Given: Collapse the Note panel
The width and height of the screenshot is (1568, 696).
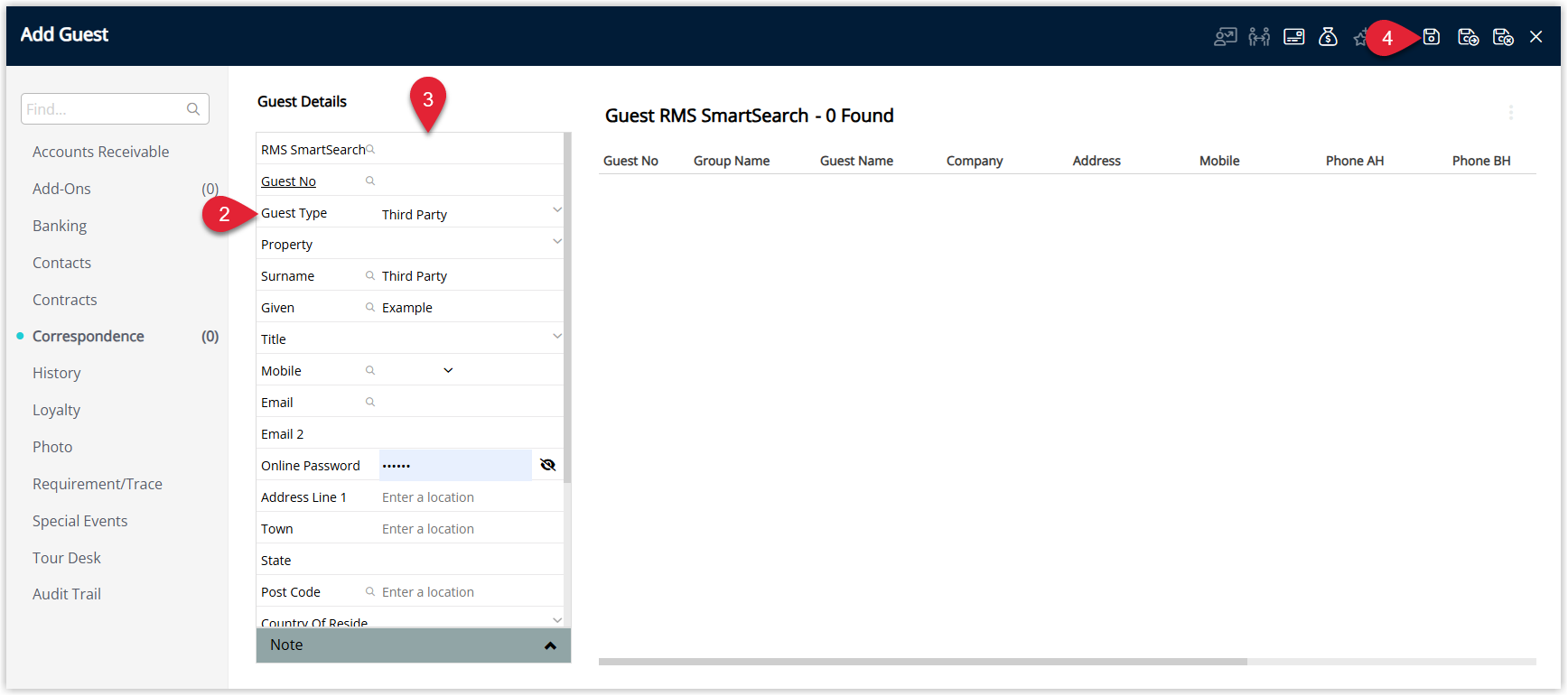Looking at the screenshot, I should (550, 645).
